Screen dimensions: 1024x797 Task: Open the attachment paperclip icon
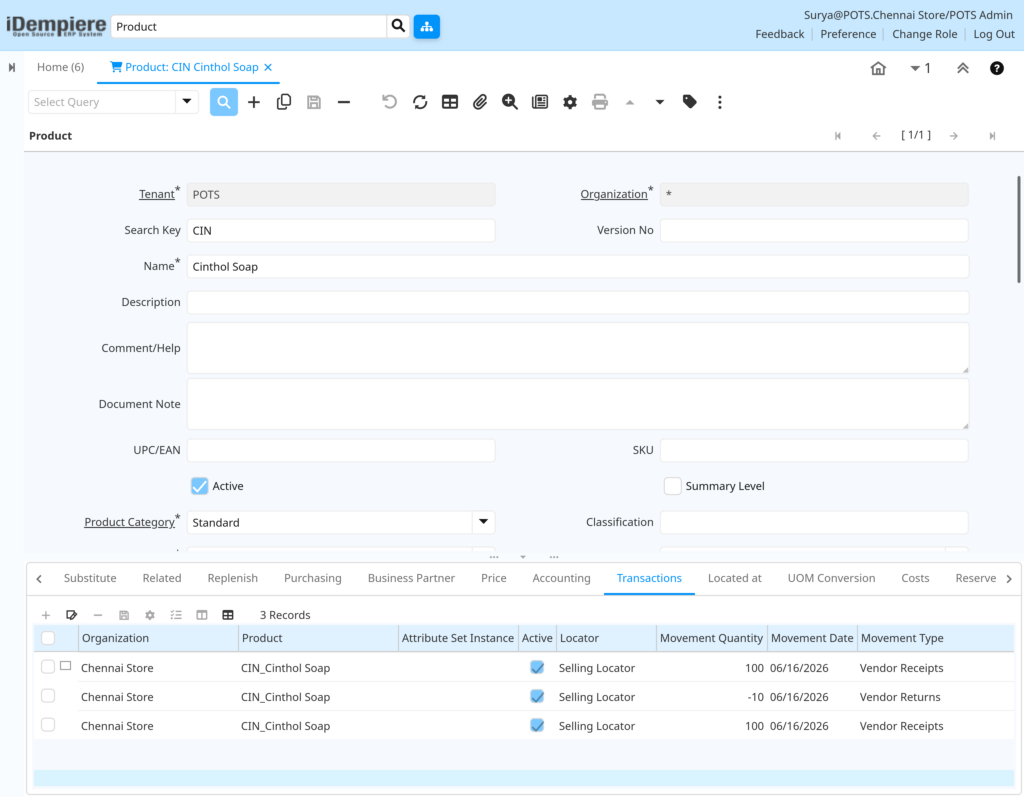tap(480, 102)
